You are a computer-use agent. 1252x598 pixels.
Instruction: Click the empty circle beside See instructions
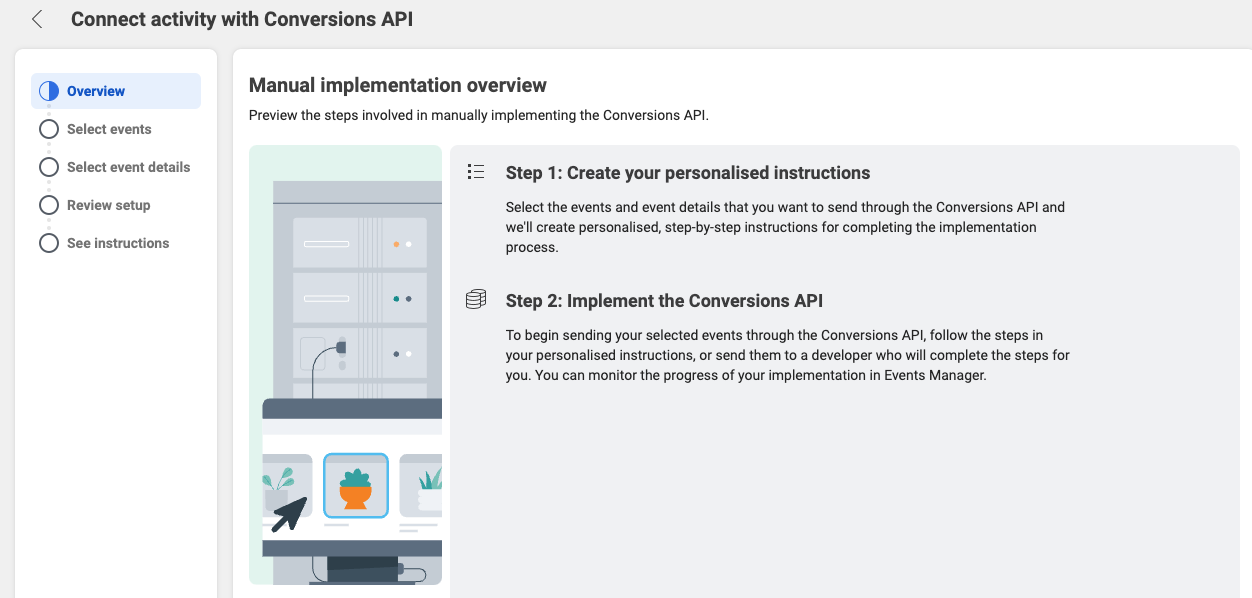[49, 243]
